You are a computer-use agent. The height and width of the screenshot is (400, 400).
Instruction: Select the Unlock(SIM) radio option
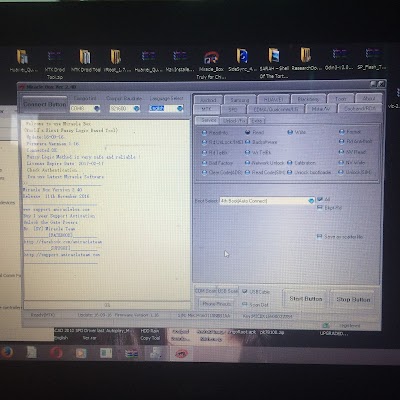(x=355, y=172)
